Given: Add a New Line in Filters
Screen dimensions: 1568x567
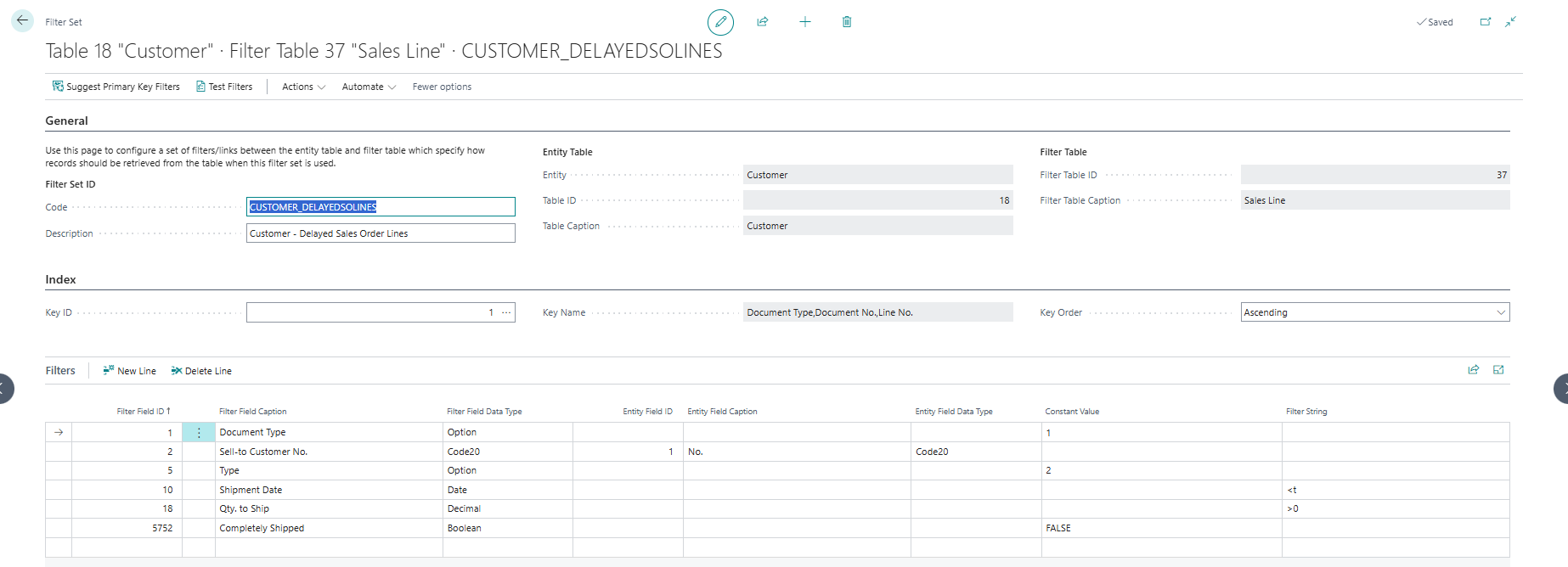Looking at the screenshot, I should point(129,371).
